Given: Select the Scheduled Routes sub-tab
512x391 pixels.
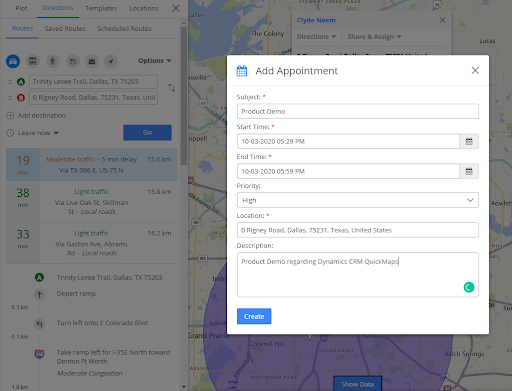Looking at the screenshot, I should pos(124,29).
